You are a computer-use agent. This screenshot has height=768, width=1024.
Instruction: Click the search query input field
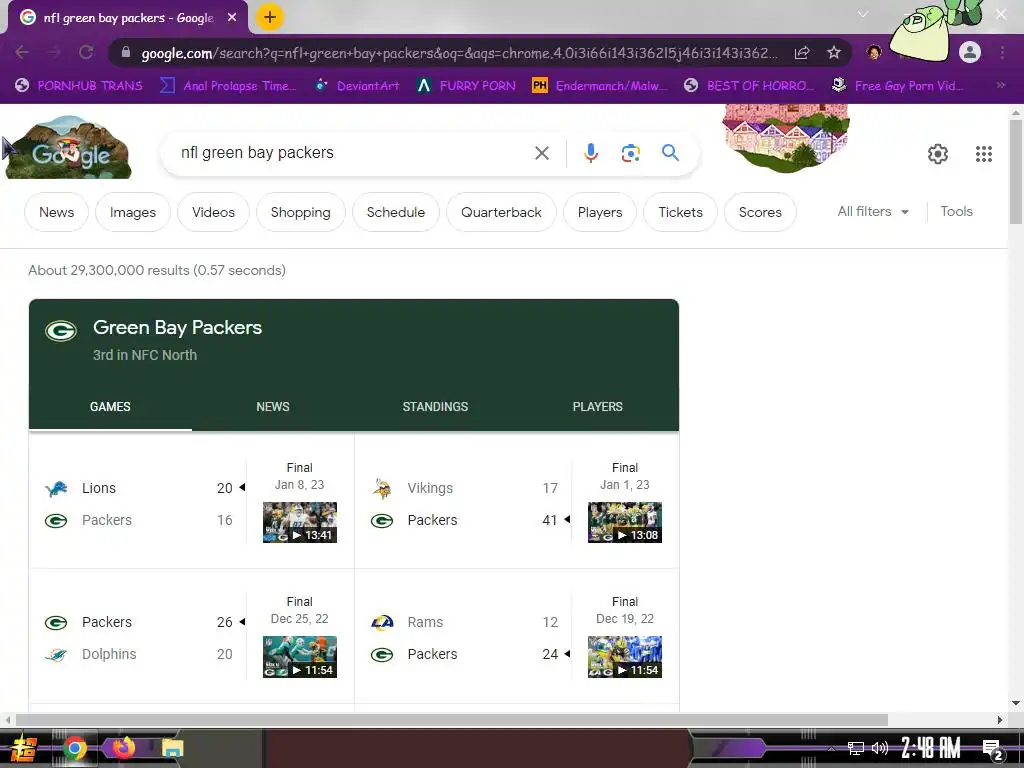tap(353, 153)
